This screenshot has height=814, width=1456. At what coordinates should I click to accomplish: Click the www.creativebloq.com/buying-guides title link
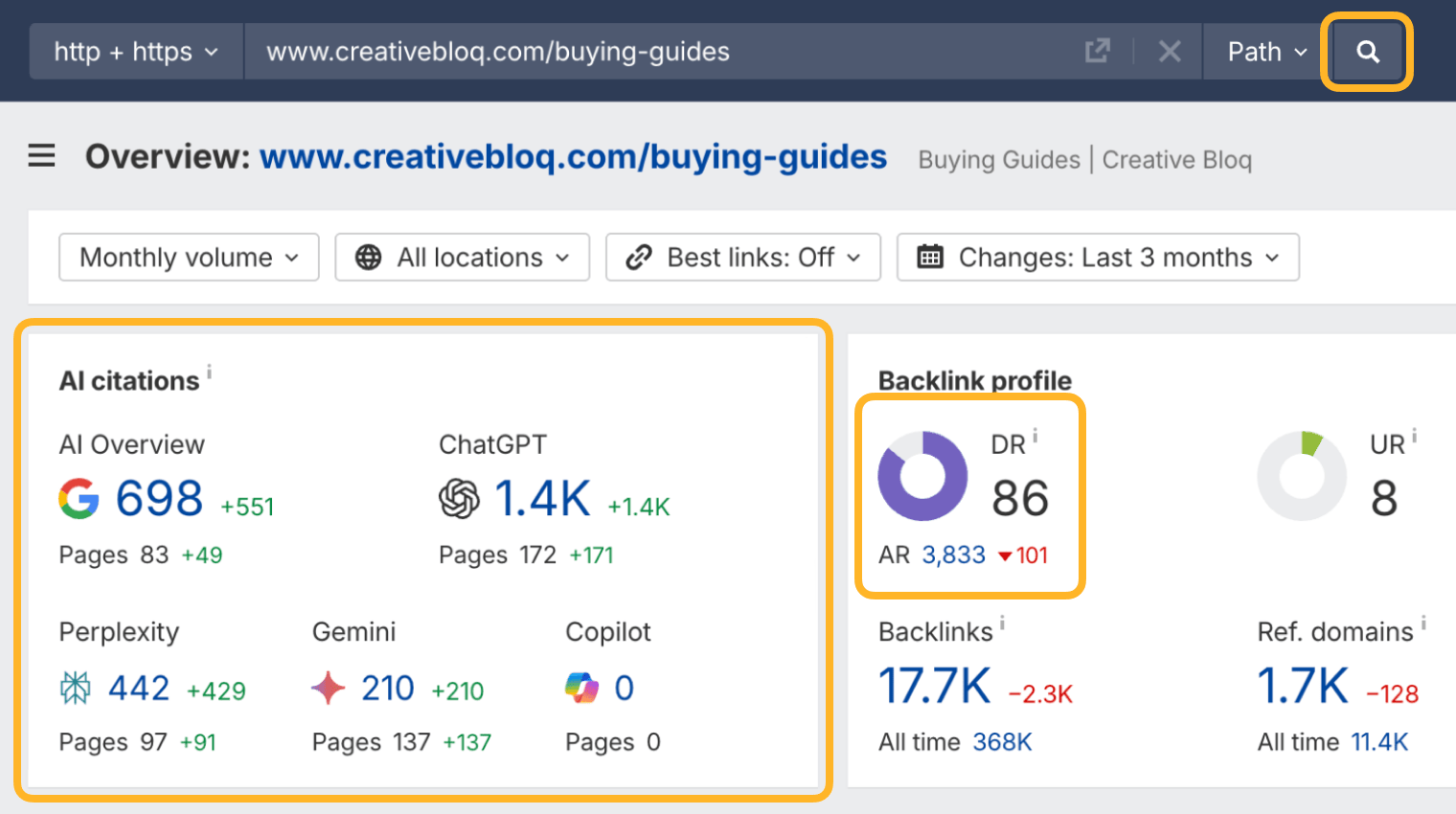[x=573, y=157]
